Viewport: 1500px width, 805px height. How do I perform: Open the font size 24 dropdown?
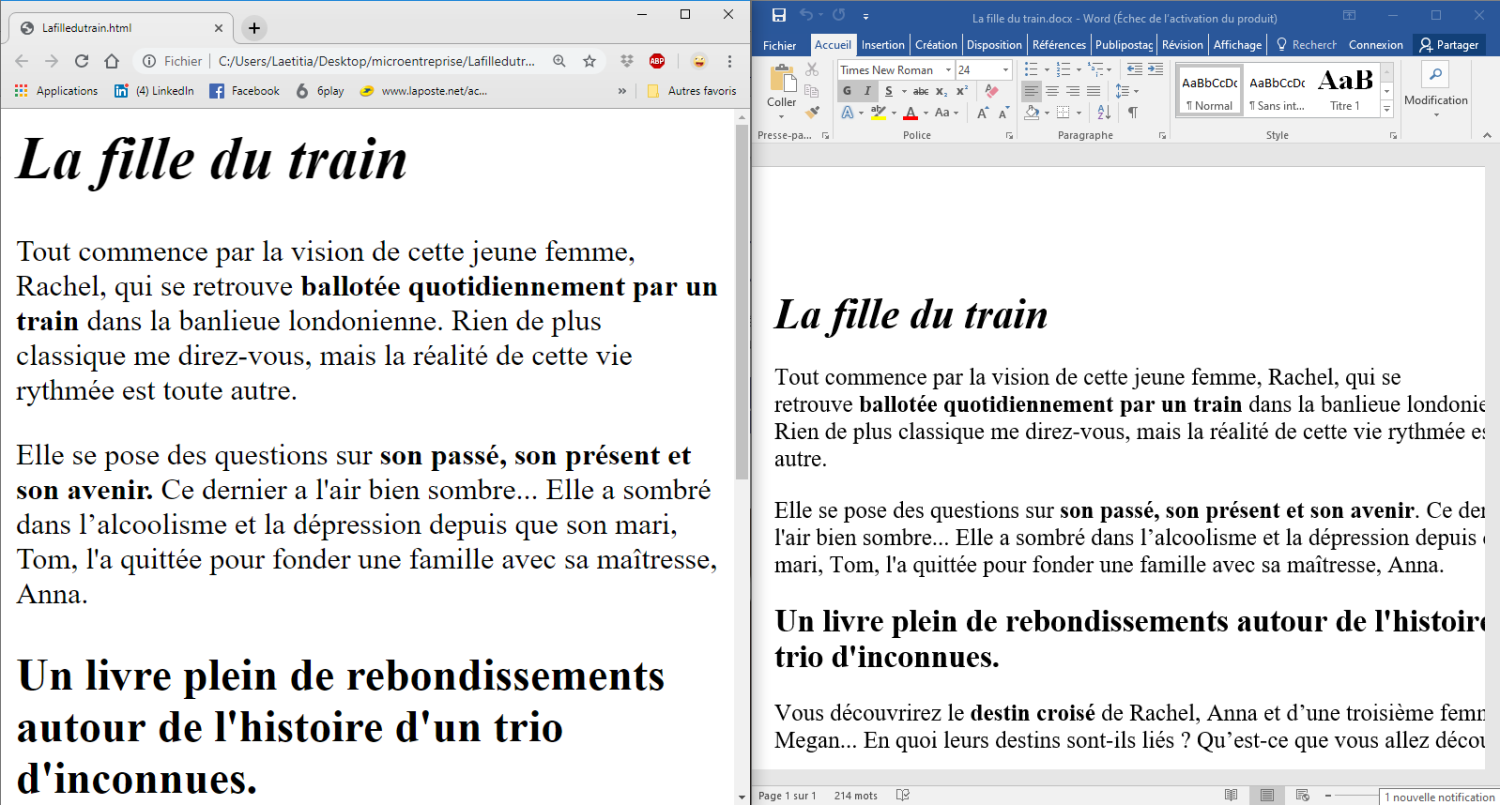[x=1005, y=70]
